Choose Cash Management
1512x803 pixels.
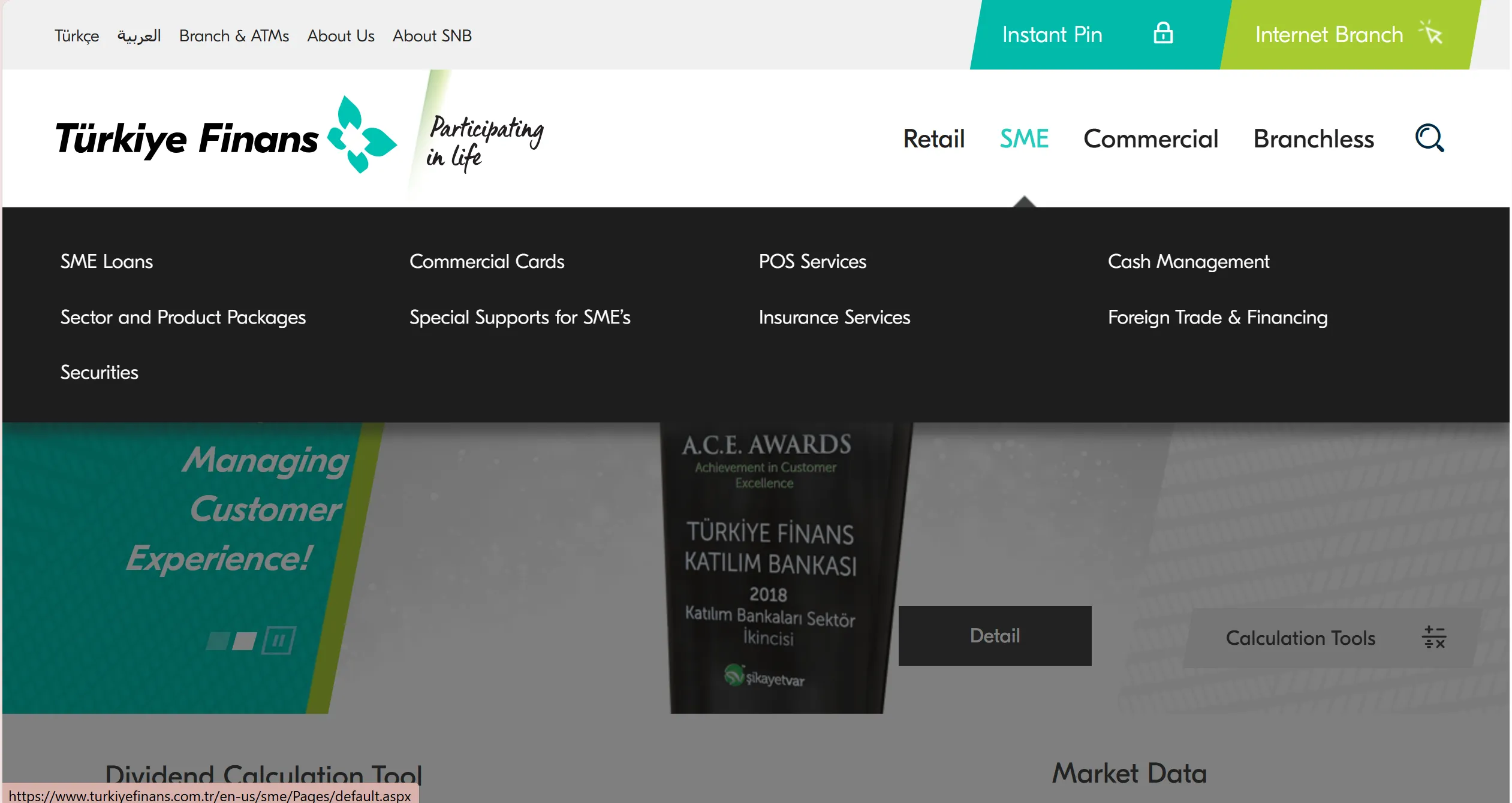point(1188,261)
